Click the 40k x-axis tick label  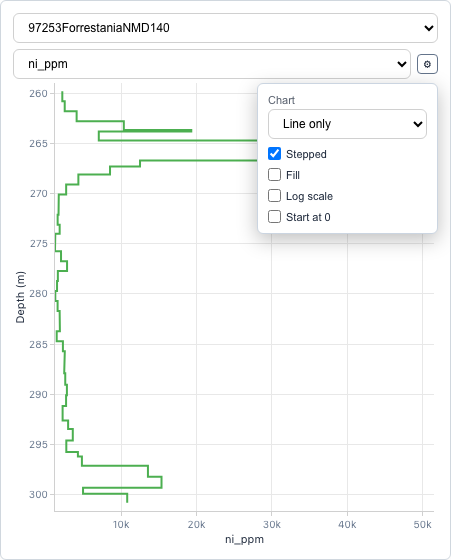[x=347, y=525]
